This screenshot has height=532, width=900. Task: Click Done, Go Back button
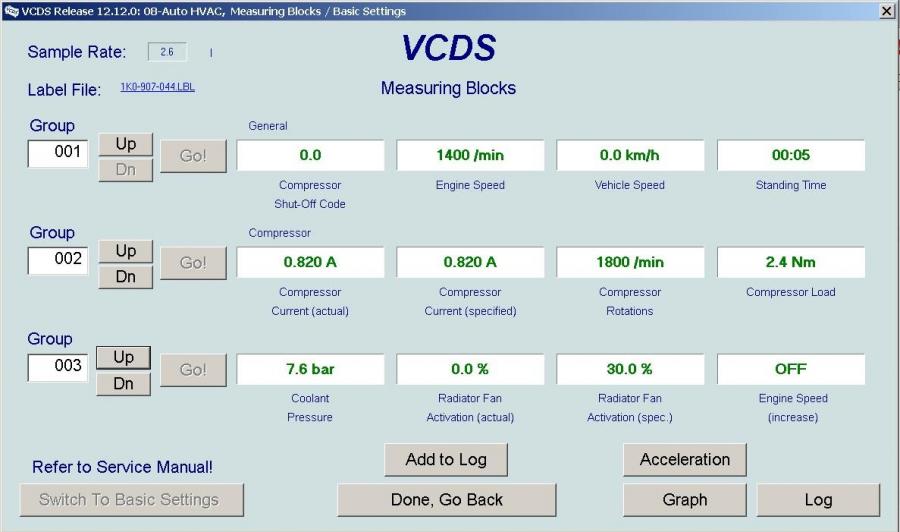pos(446,500)
